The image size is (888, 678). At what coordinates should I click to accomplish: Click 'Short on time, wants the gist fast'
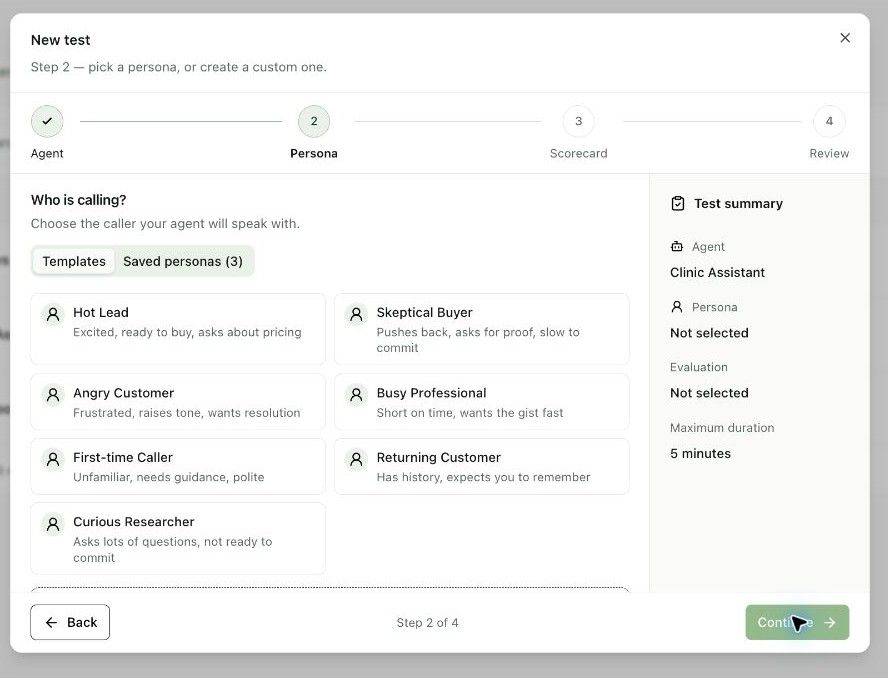(469, 413)
